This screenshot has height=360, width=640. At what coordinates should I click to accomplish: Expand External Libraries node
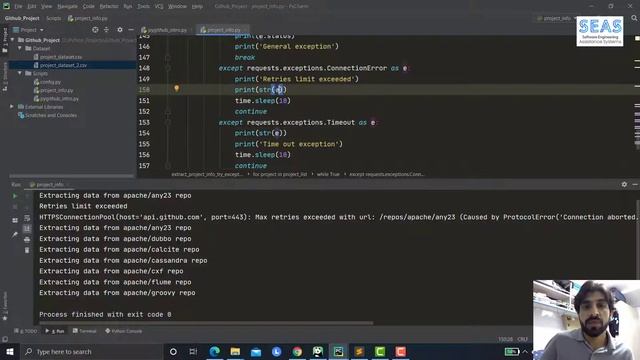(x=12, y=107)
